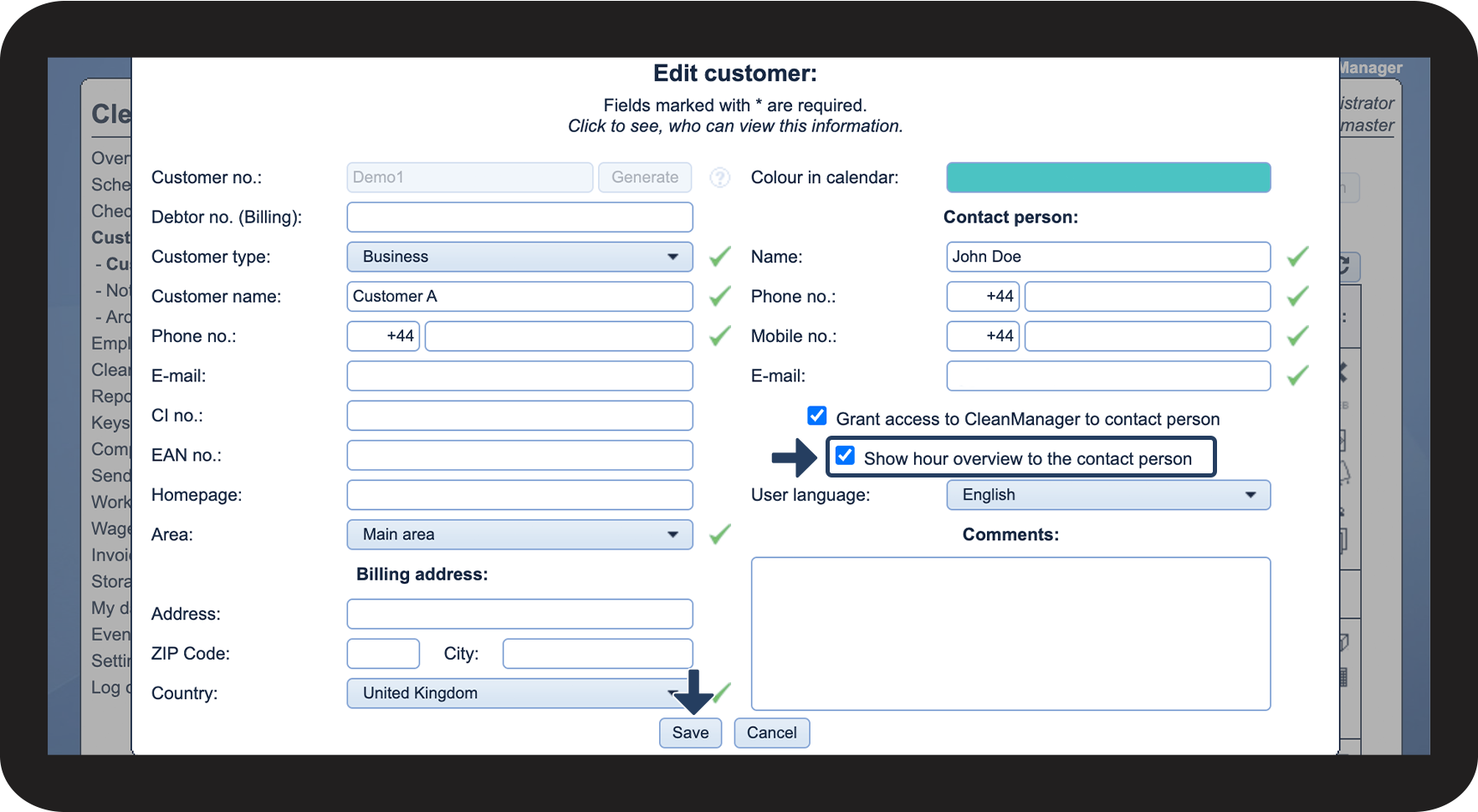Click the checkmark beside contact person Phone no.
1478x812 pixels.
click(x=1298, y=296)
